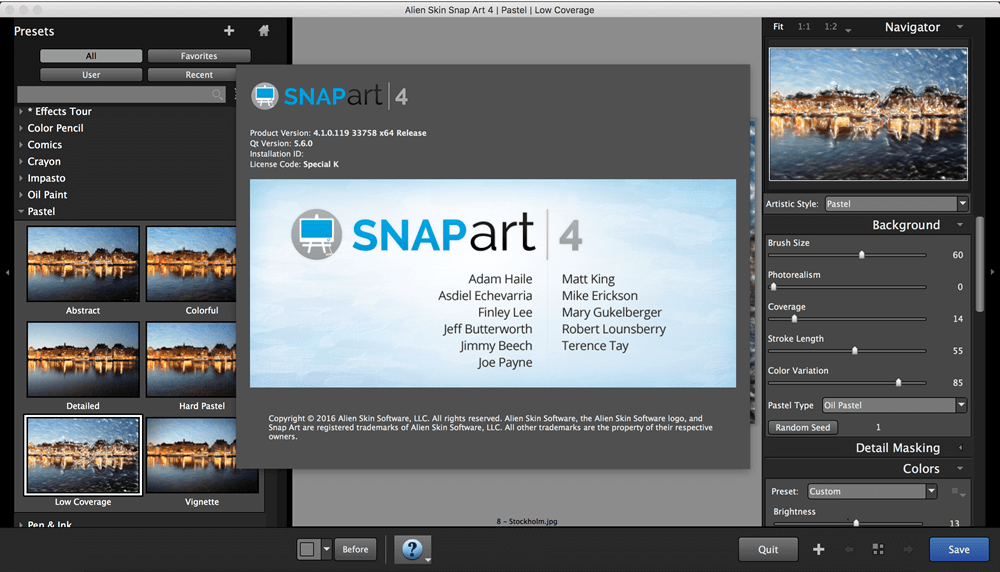Expand the Oil Paint preset category
Viewport: 1000px width, 572px height.
pos(21,194)
